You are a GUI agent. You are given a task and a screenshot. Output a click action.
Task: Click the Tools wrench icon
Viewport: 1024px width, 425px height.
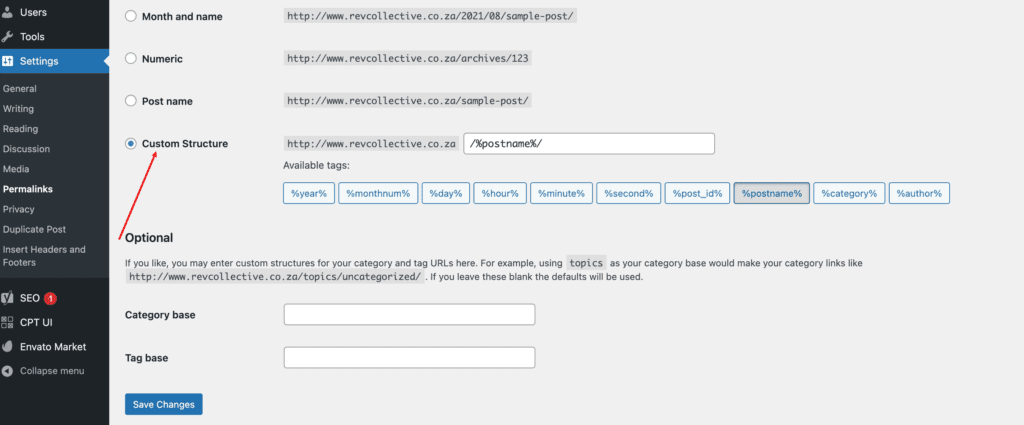click(7, 37)
